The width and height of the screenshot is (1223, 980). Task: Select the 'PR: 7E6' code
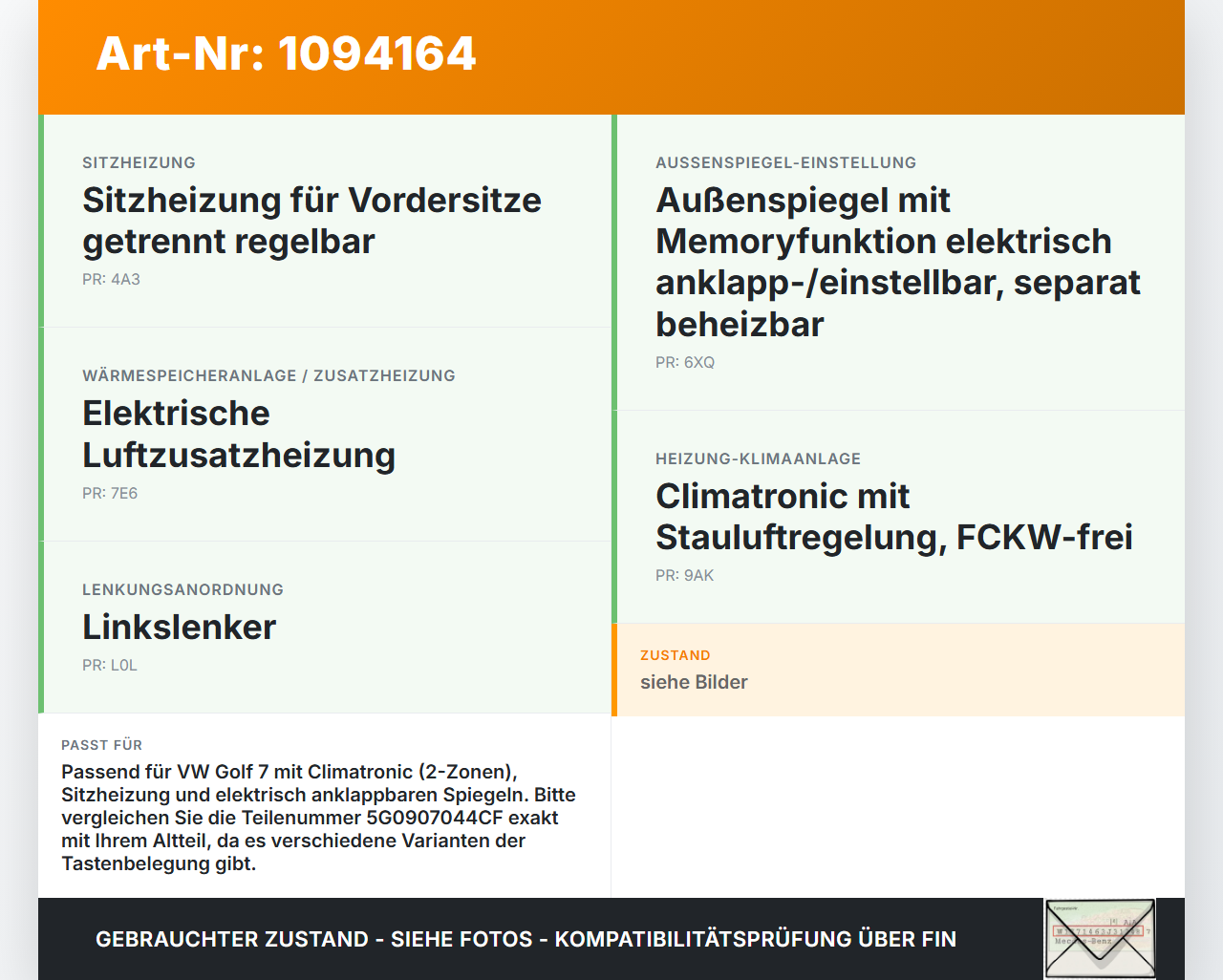click(110, 493)
